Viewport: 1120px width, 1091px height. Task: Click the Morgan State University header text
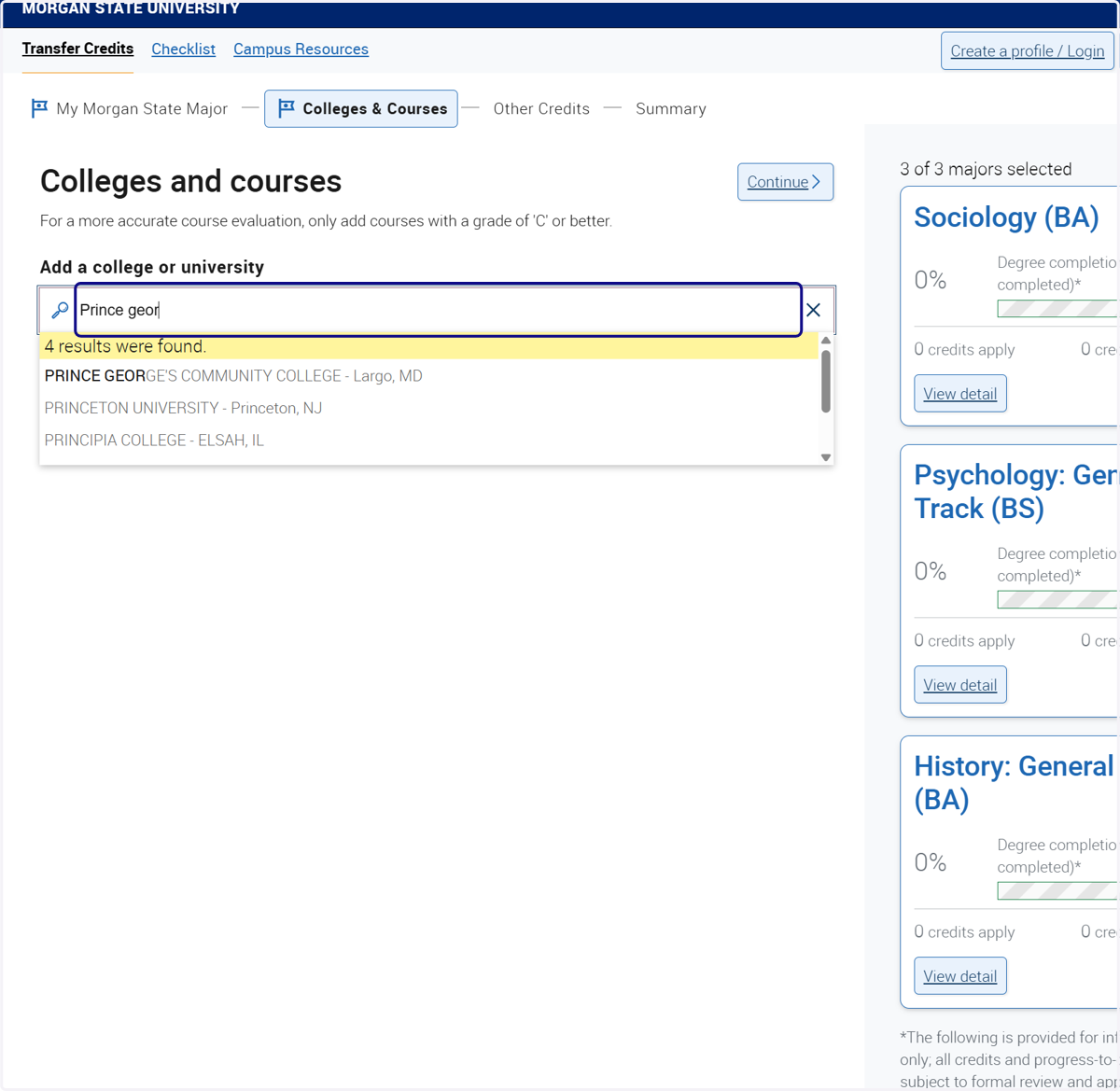coord(131,8)
